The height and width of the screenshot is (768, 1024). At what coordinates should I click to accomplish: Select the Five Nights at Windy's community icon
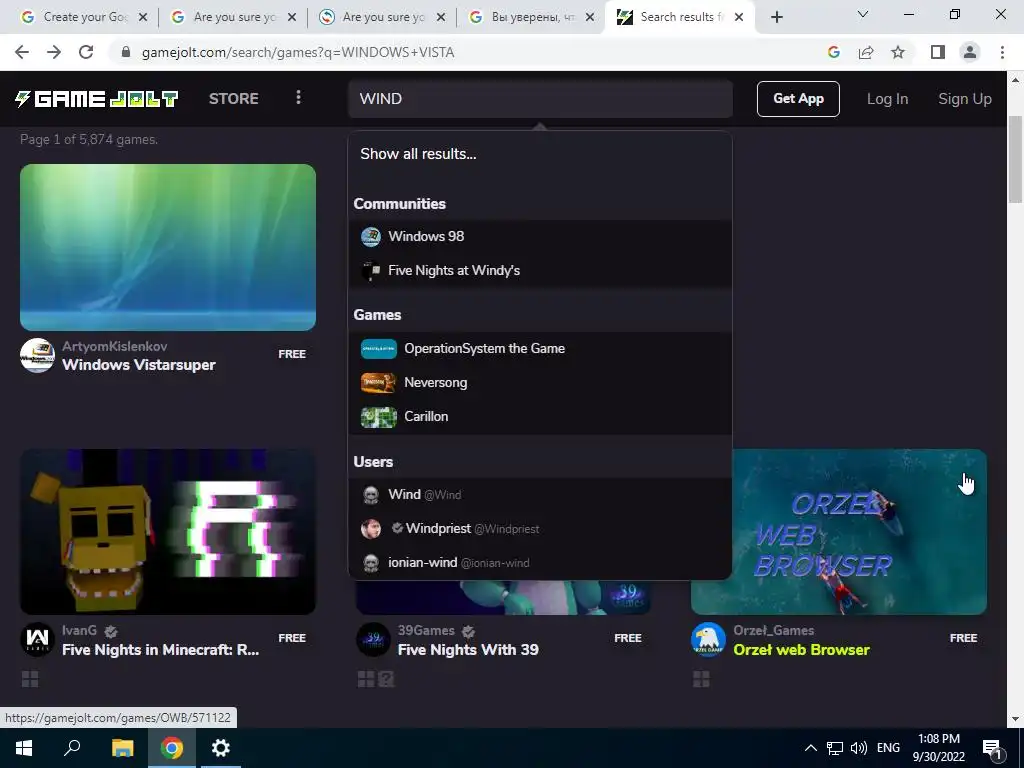coord(371,270)
